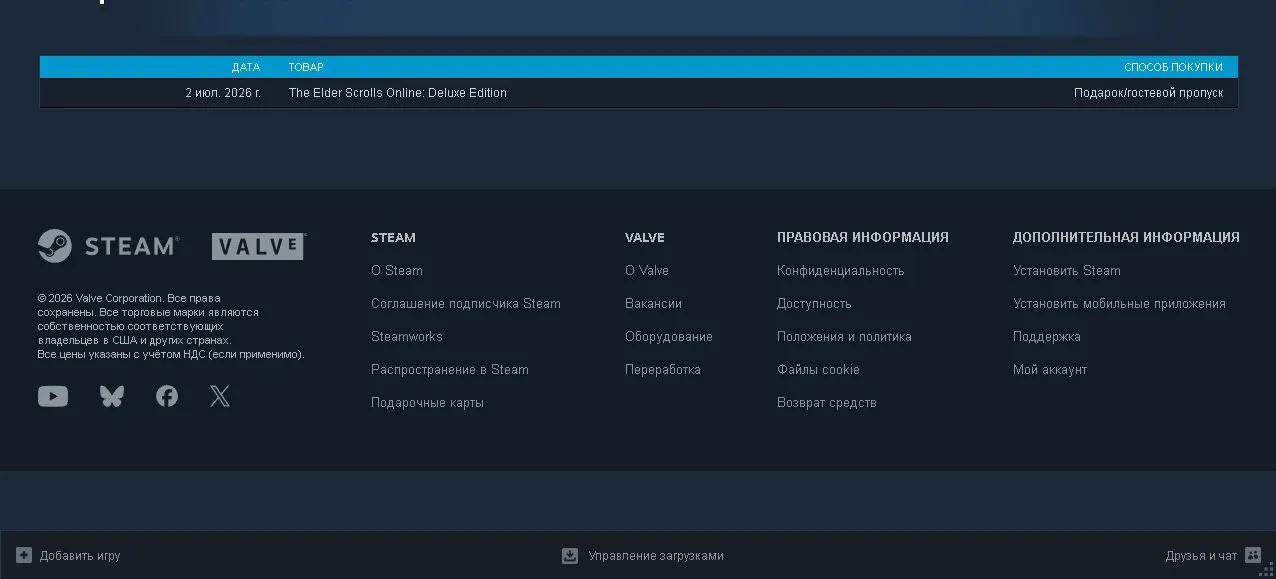The image size is (1276, 579).
Task: Open the Доступность link
Action: coord(814,303)
